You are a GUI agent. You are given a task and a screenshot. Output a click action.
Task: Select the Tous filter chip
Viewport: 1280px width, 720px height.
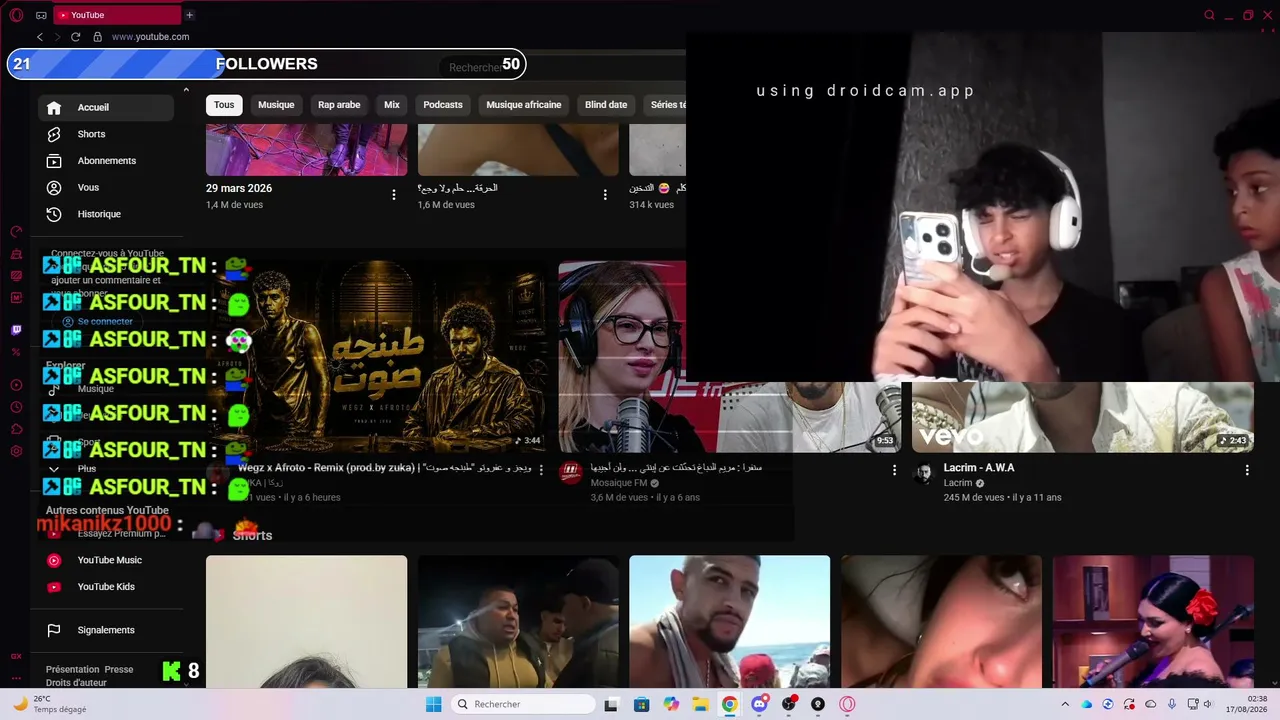(x=224, y=105)
